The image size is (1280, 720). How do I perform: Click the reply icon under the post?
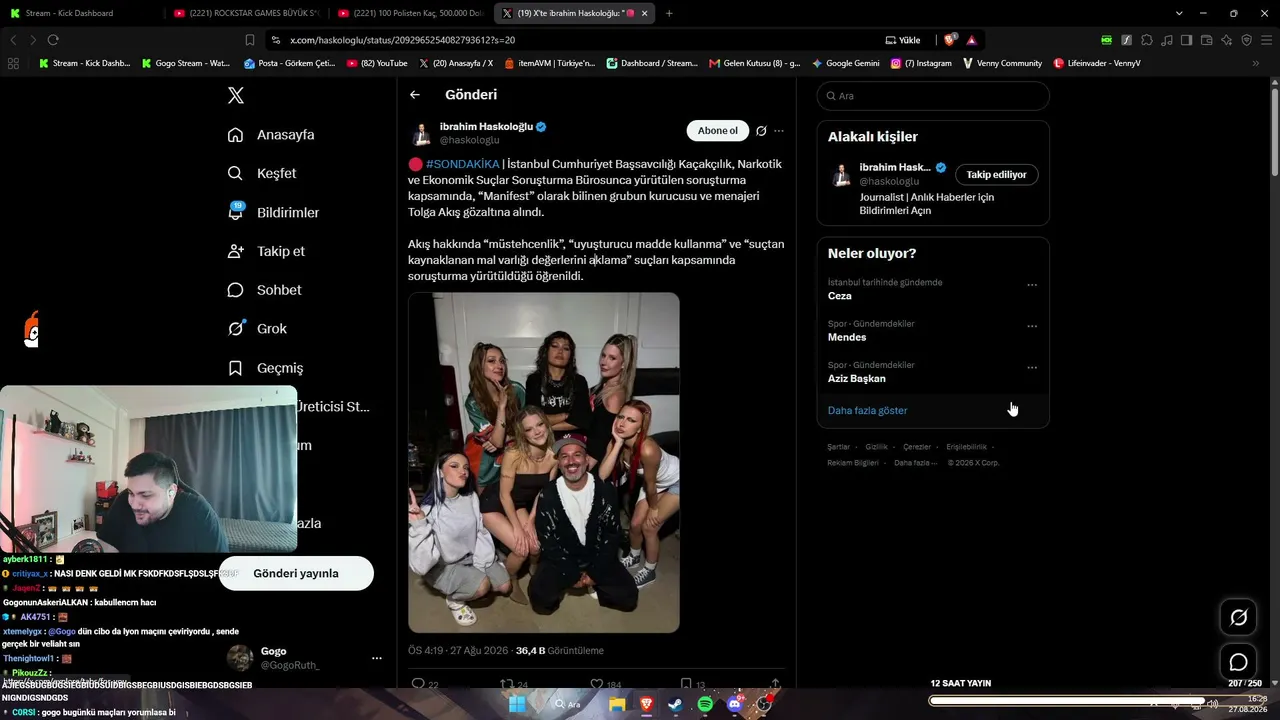point(418,685)
